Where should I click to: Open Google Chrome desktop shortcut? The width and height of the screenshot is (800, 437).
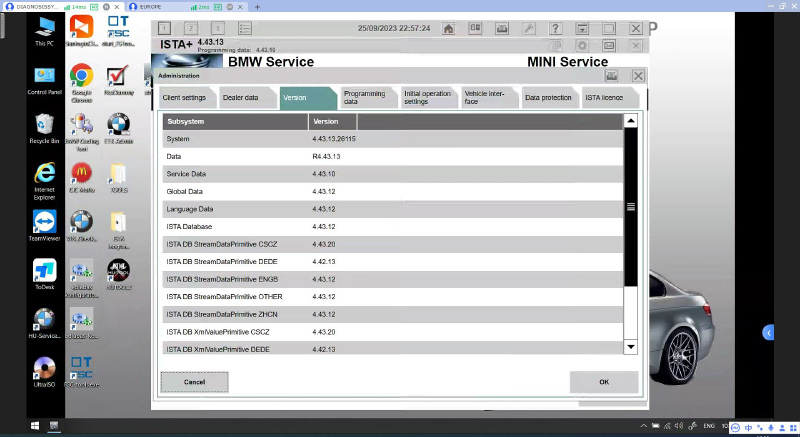[81, 77]
